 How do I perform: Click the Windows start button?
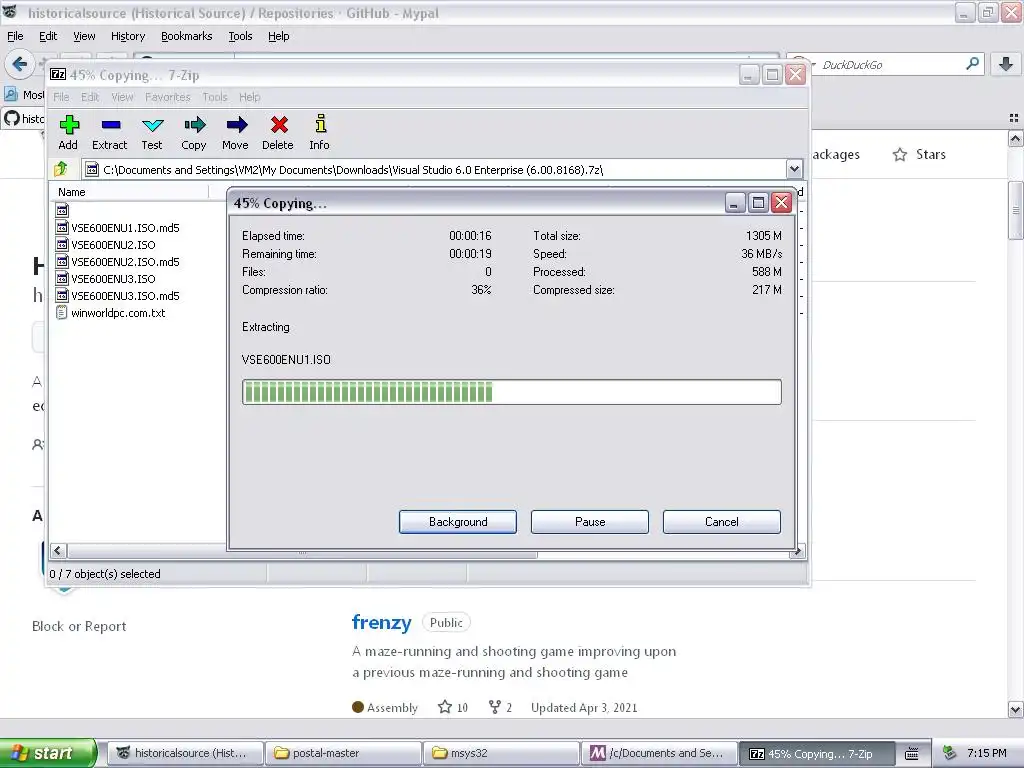pyautogui.click(x=48, y=753)
